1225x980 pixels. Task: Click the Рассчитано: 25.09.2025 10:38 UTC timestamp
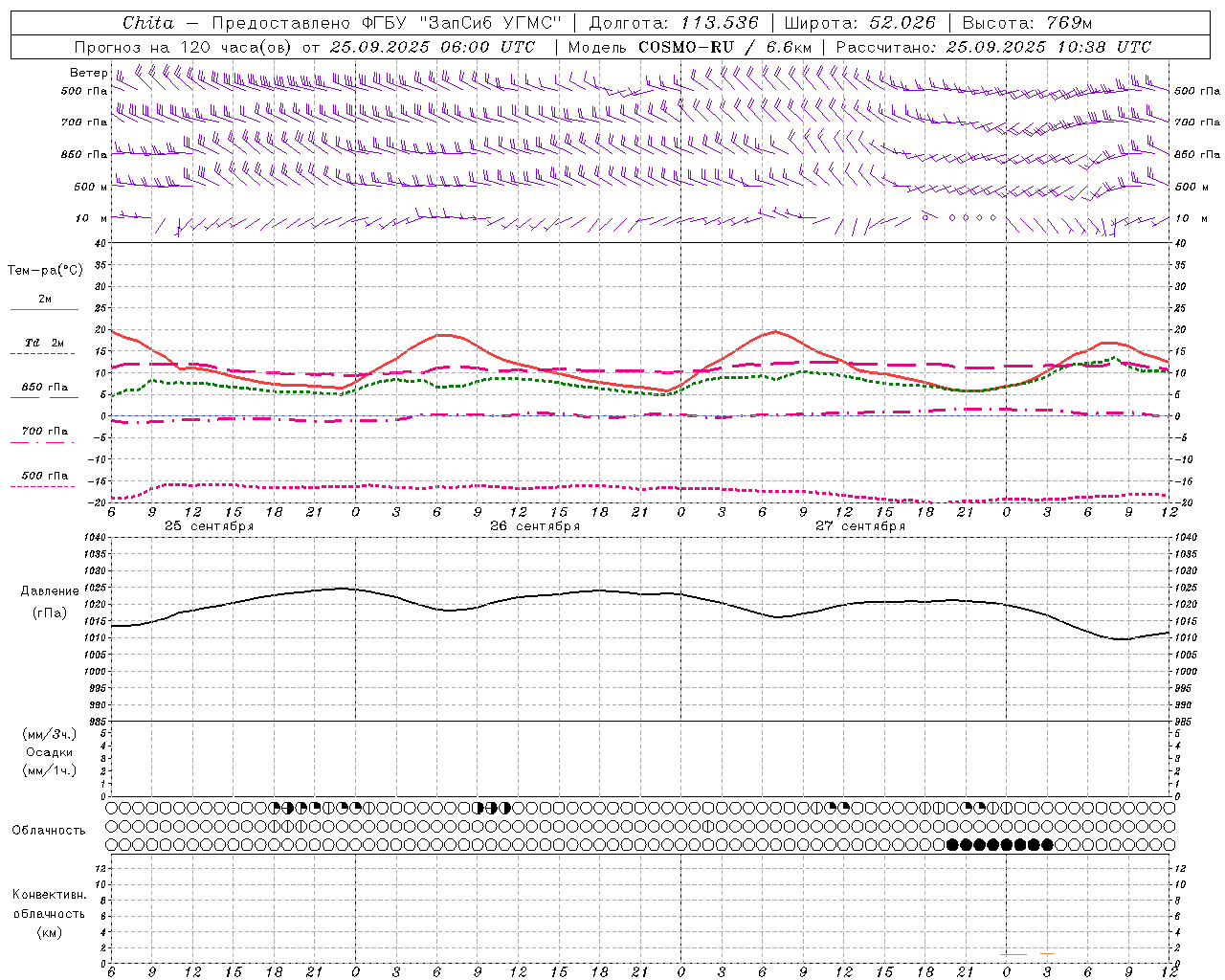[x=993, y=47]
